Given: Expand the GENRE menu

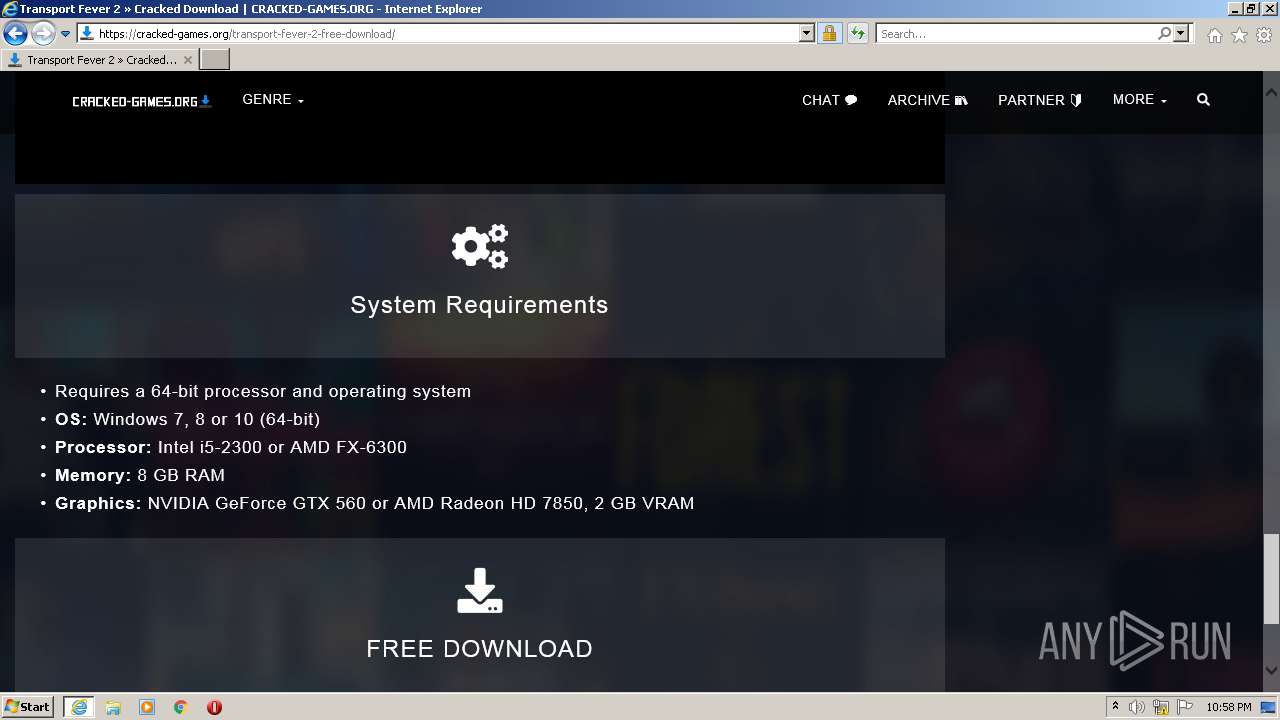Looking at the screenshot, I should point(273,100).
